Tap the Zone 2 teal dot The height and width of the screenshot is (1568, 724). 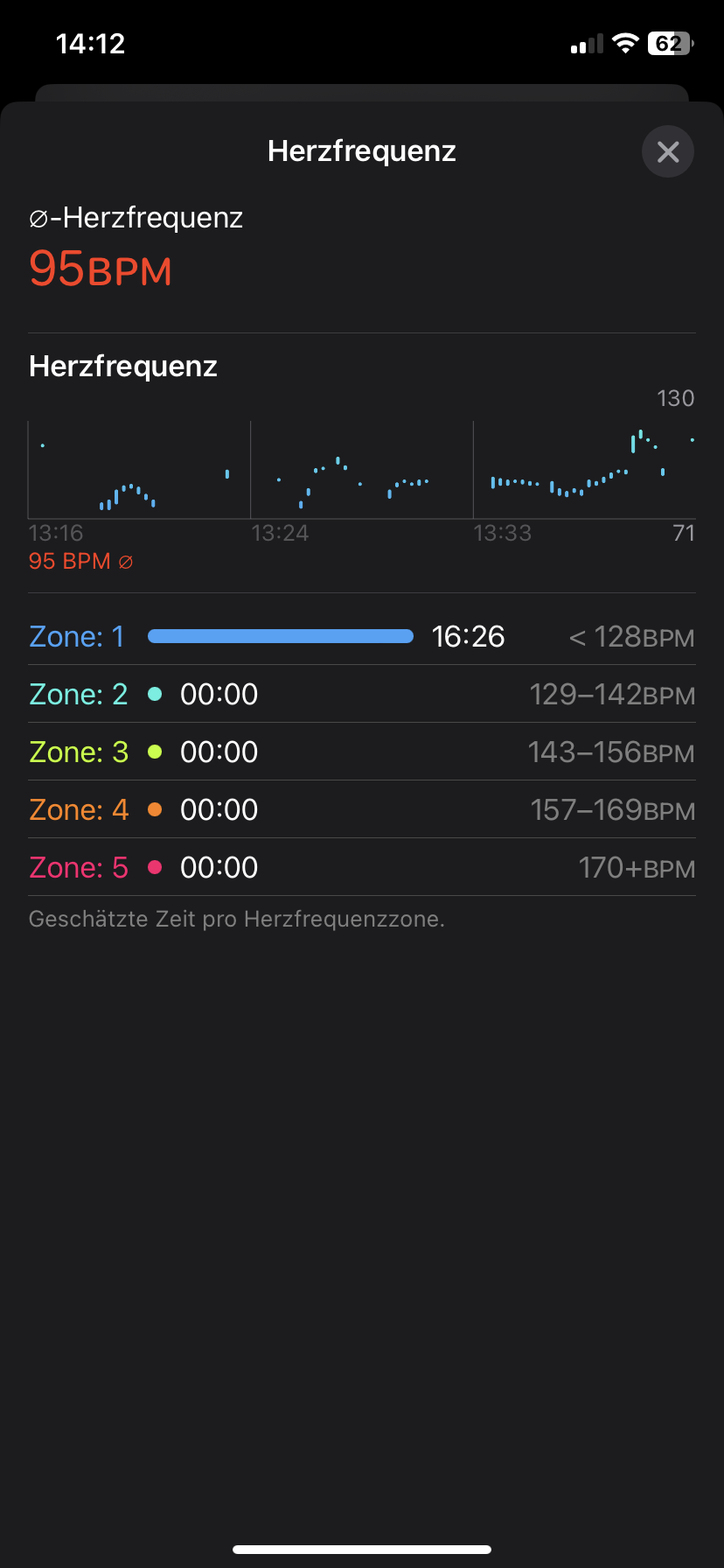[155, 694]
